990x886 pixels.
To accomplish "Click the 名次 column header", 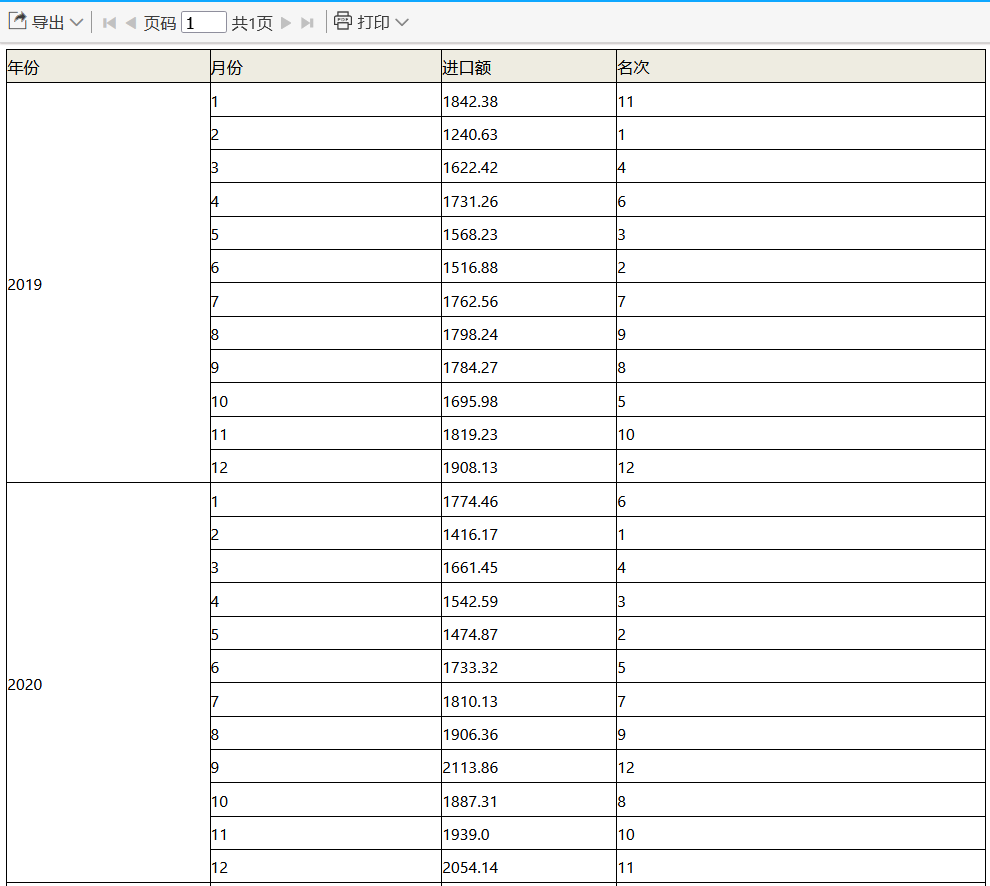I will click(801, 66).
